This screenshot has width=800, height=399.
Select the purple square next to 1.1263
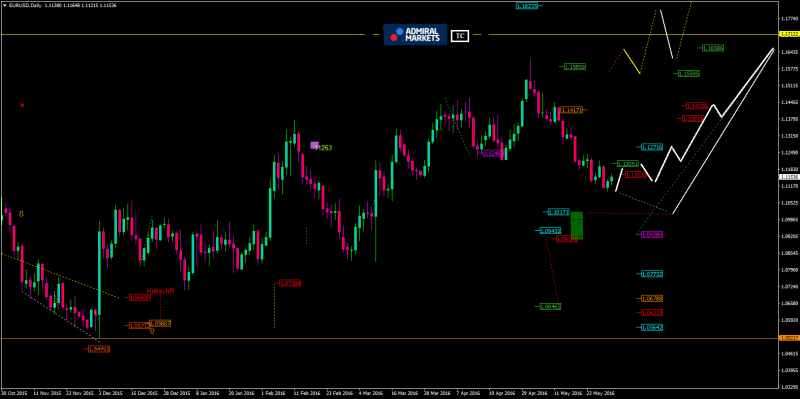point(314,145)
